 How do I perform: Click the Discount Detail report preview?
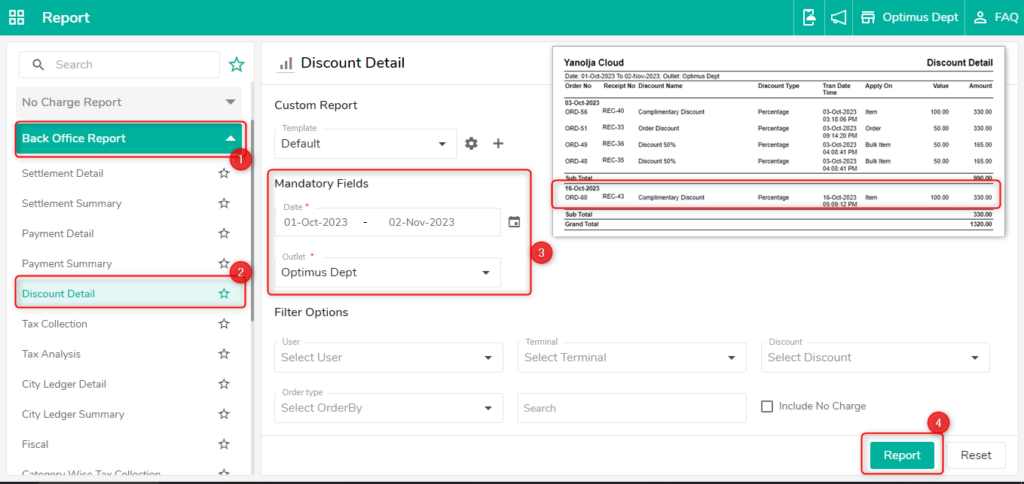pos(778,141)
